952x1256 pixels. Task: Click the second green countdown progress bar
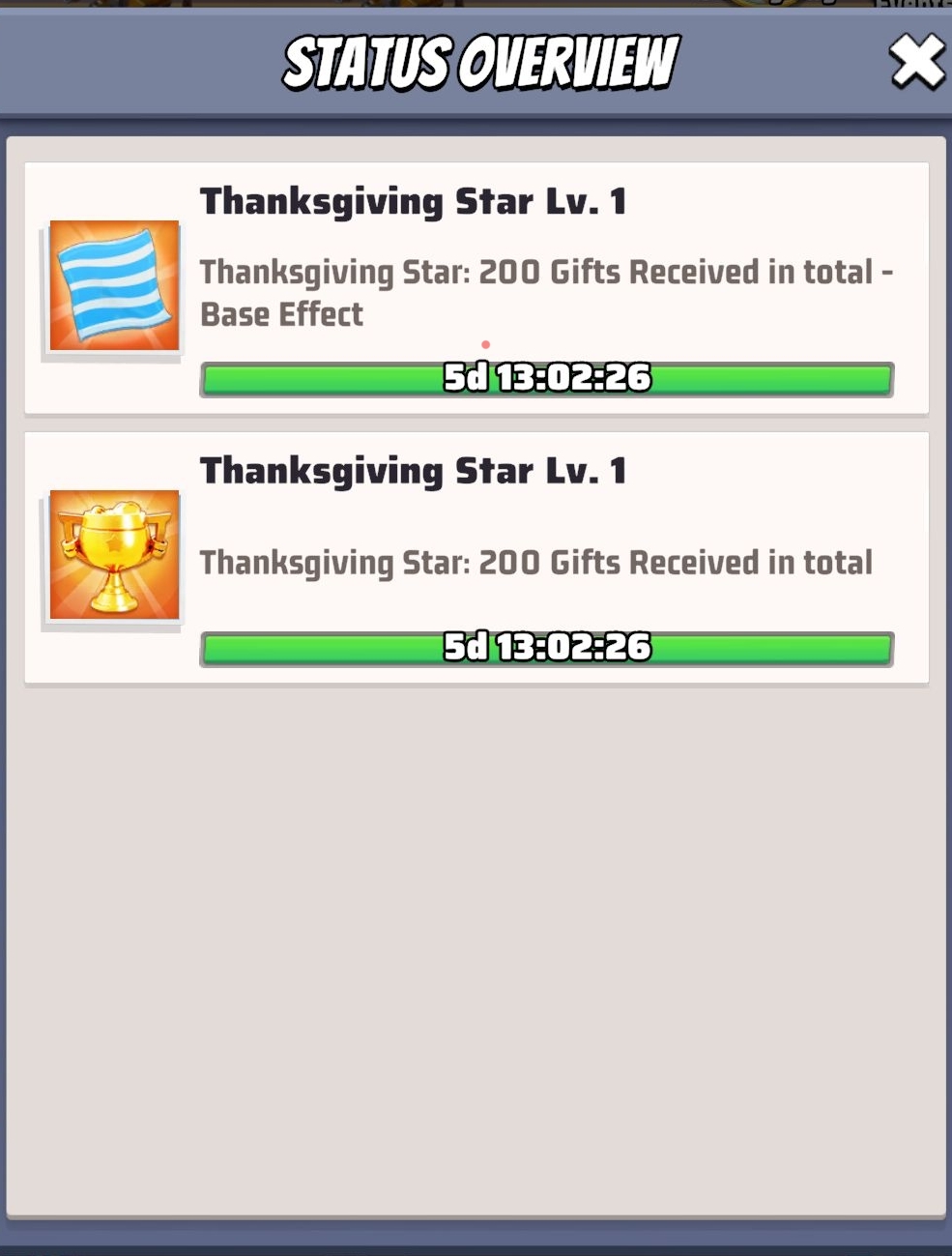[547, 648]
